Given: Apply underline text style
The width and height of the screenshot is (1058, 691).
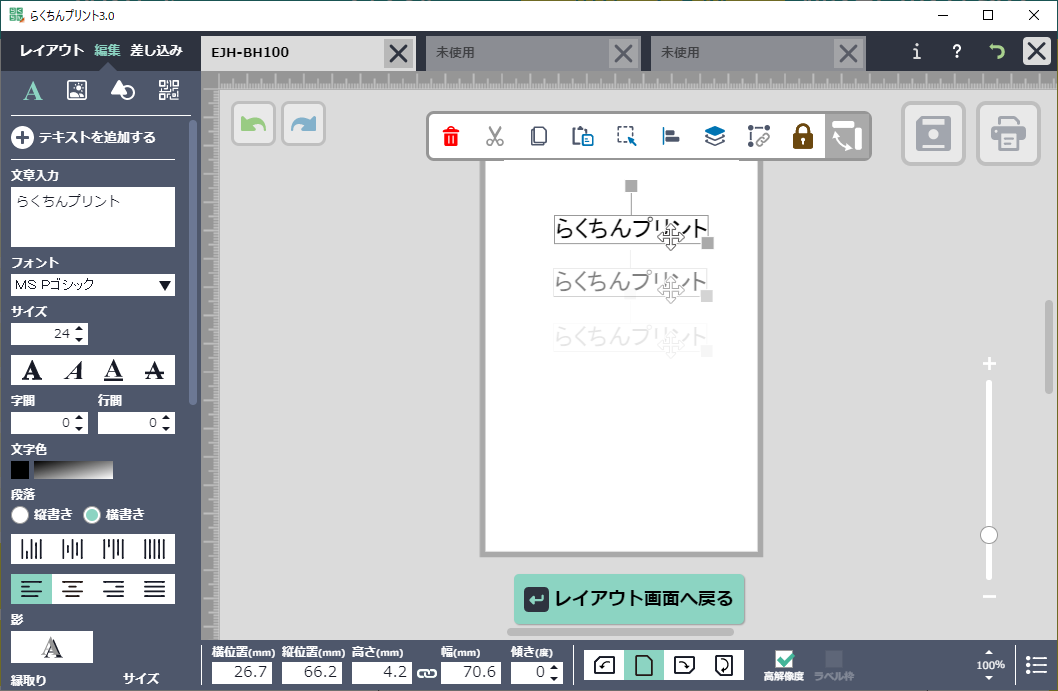Looking at the screenshot, I should (x=113, y=370).
